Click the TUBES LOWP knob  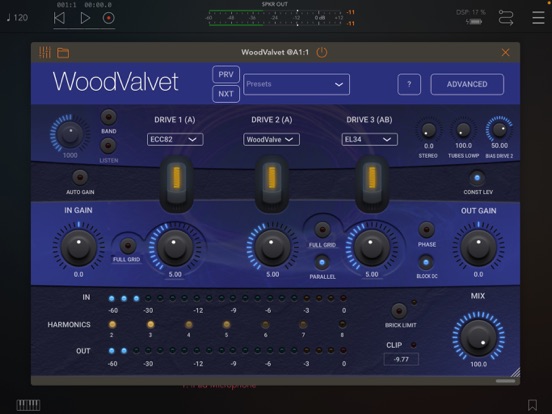(x=463, y=131)
